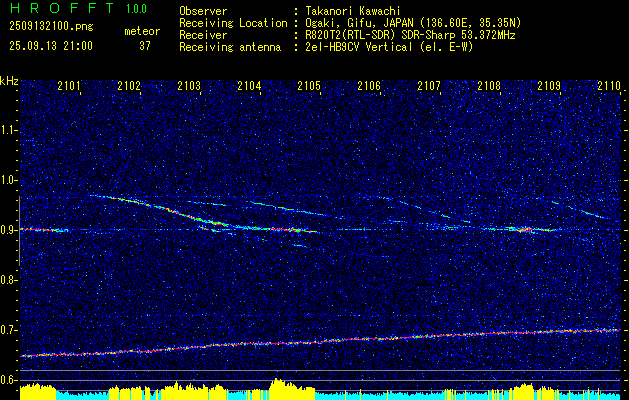
Task: Click the 1.0 kHz axis label
Action: (x=8, y=180)
